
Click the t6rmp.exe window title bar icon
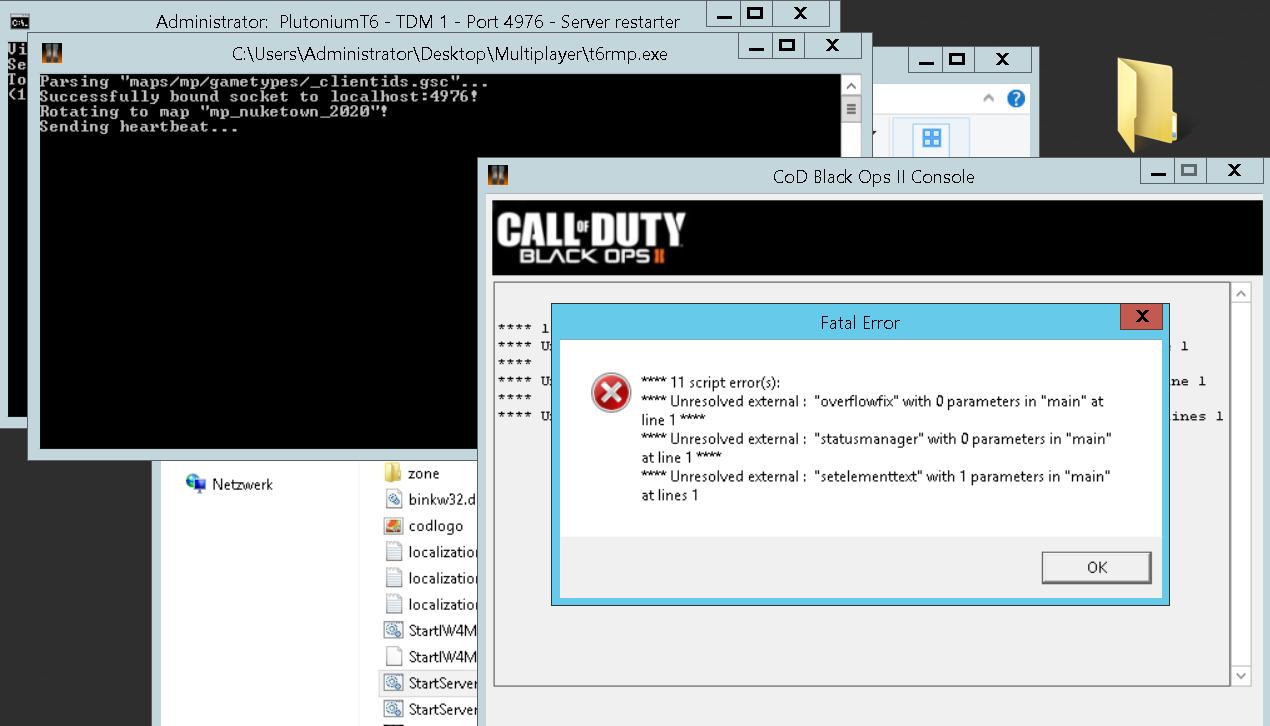click(x=52, y=53)
